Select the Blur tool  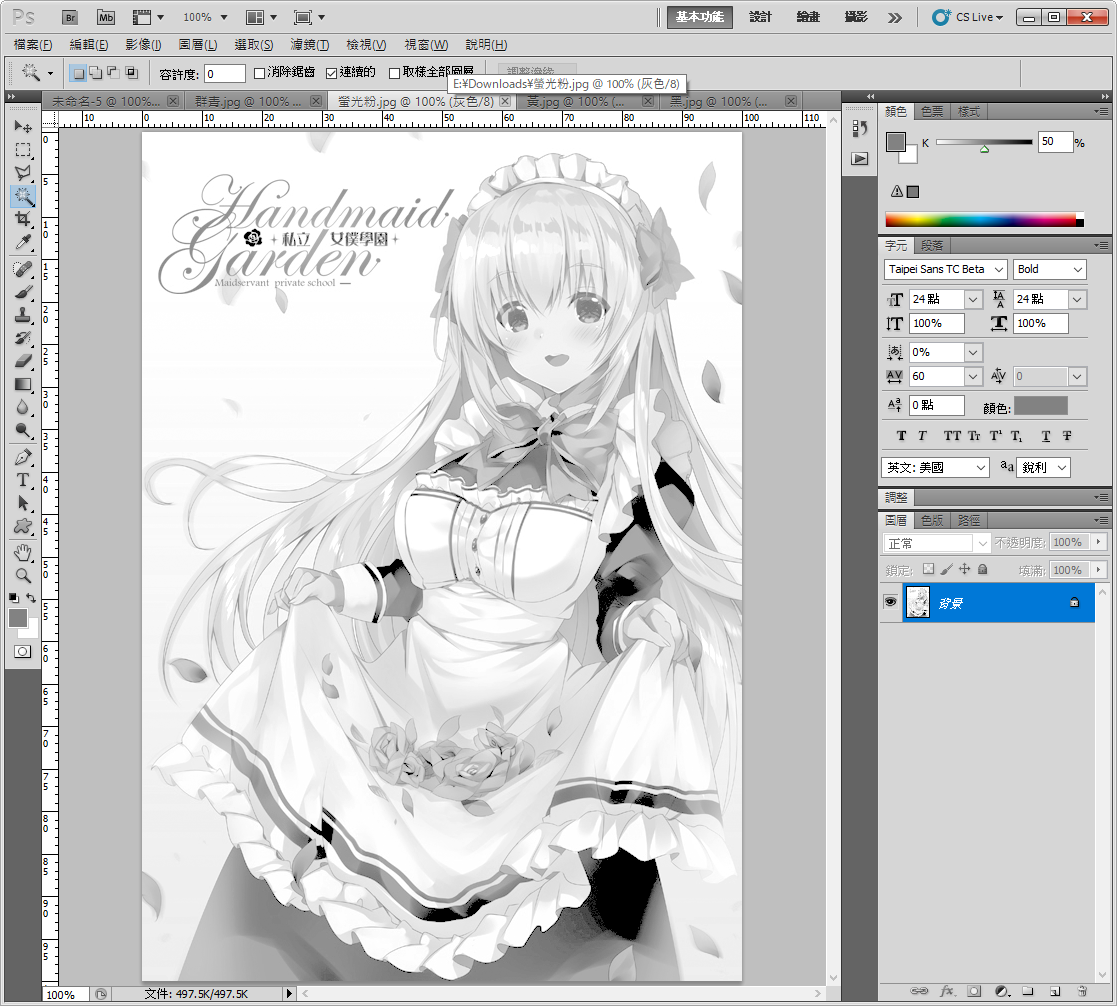[23, 407]
